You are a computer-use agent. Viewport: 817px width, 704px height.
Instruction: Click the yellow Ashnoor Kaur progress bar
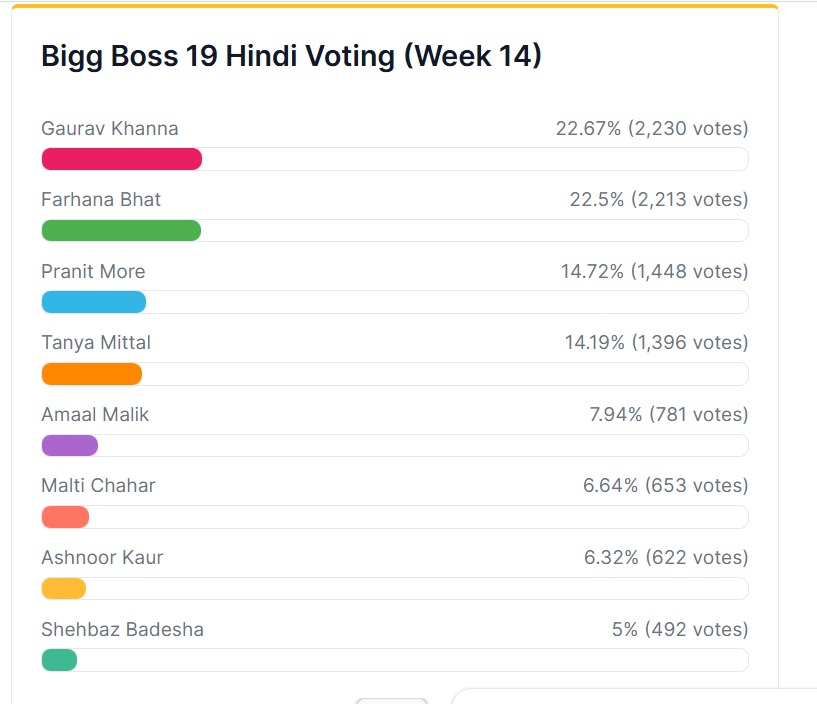(x=63, y=588)
